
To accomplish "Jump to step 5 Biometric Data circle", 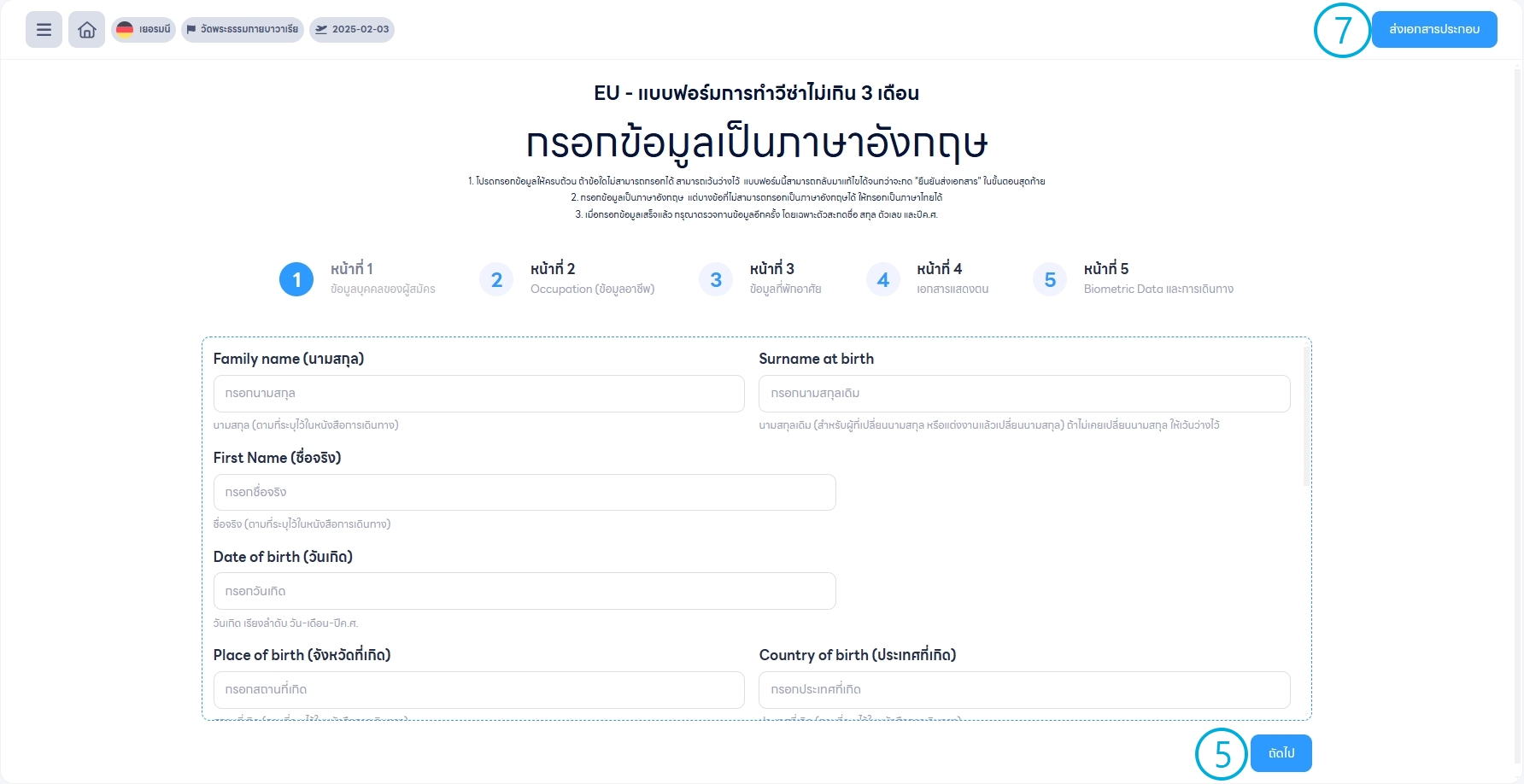I will (x=1050, y=279).
